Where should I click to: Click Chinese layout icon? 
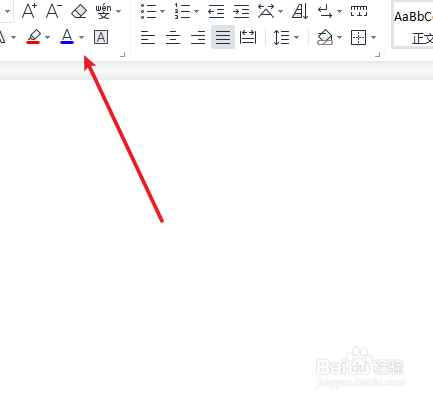click(266, 11)
